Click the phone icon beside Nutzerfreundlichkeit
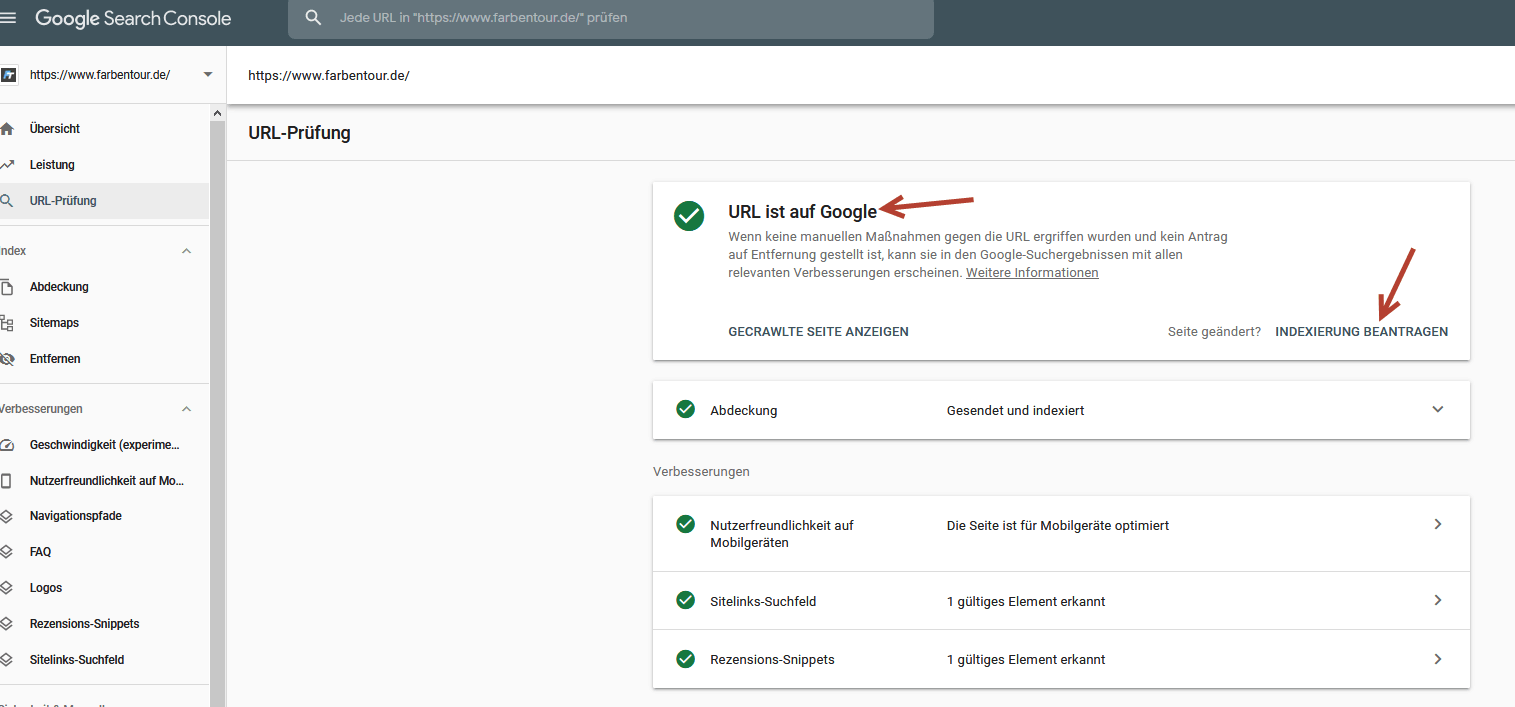Viewport: 1515px width, 707px height. (x=7, y=481)
